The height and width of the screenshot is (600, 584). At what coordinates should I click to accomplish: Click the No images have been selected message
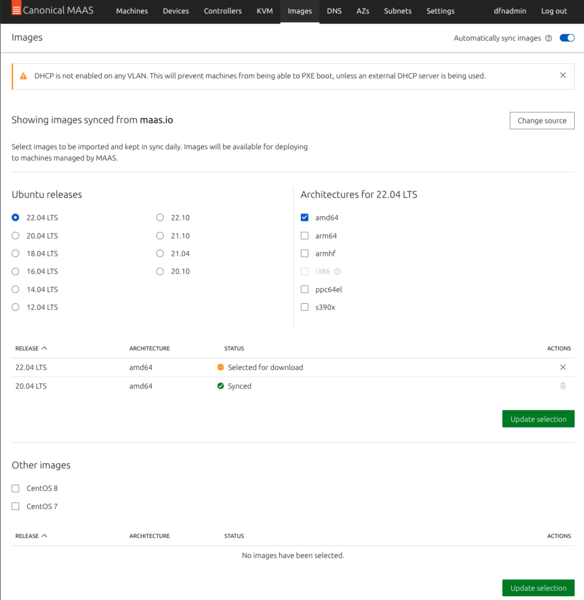point(293,555)
